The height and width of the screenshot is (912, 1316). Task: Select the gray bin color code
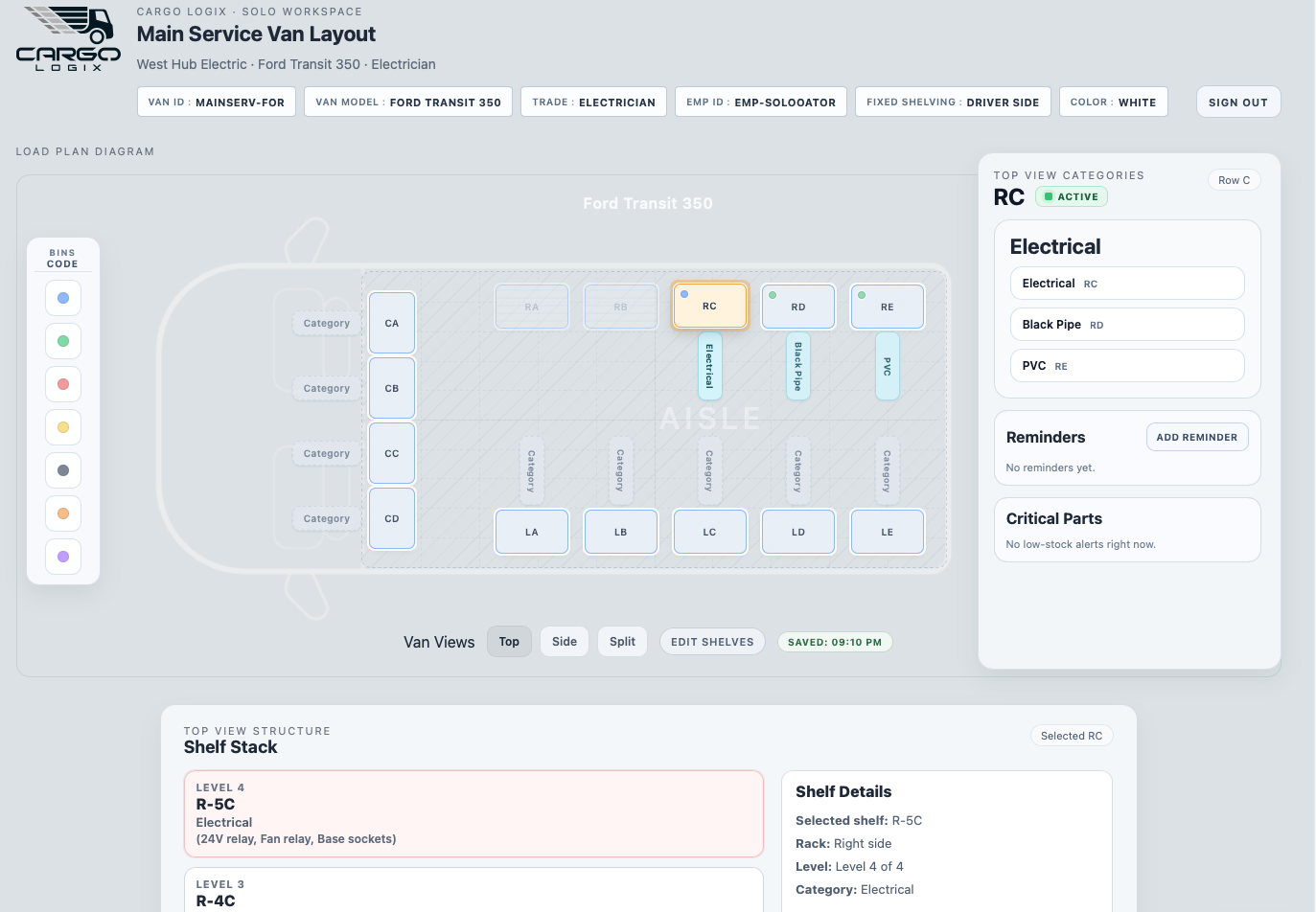tap(63, 470)
